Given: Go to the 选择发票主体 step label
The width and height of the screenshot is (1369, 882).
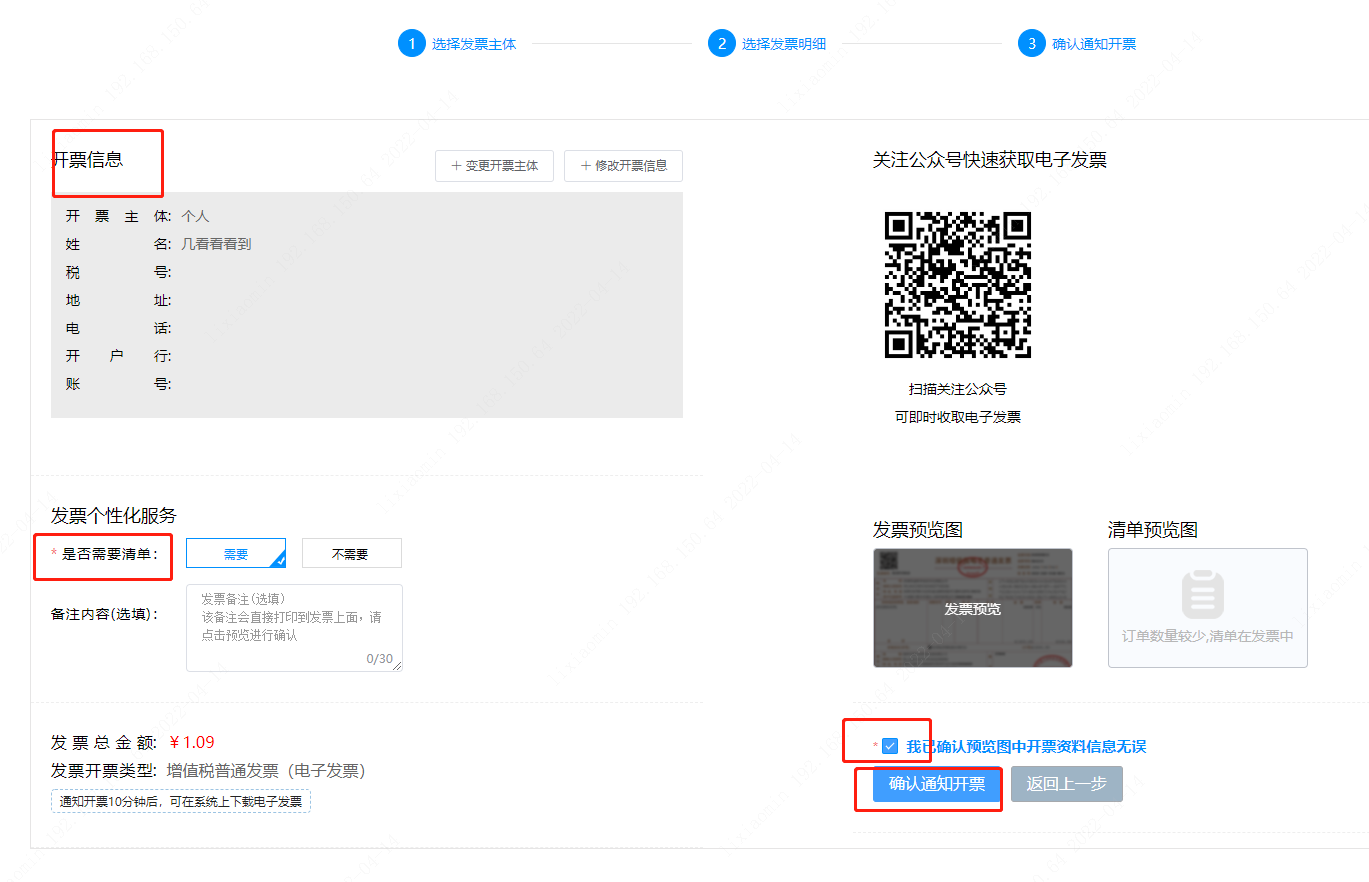Looking at the screenshot, I should click(x=474, y=44).
